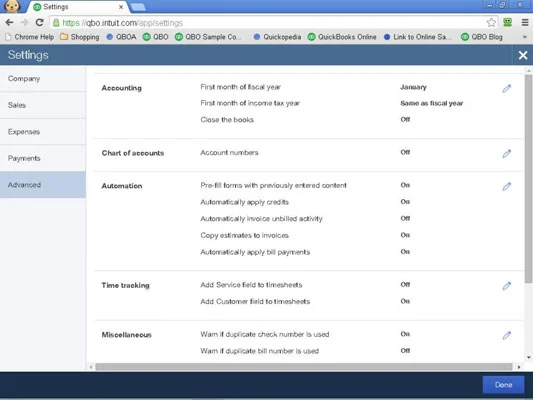Screen dimensions: 533x400
Task: Switch to Payments settings tab
Action: [43, 158]
